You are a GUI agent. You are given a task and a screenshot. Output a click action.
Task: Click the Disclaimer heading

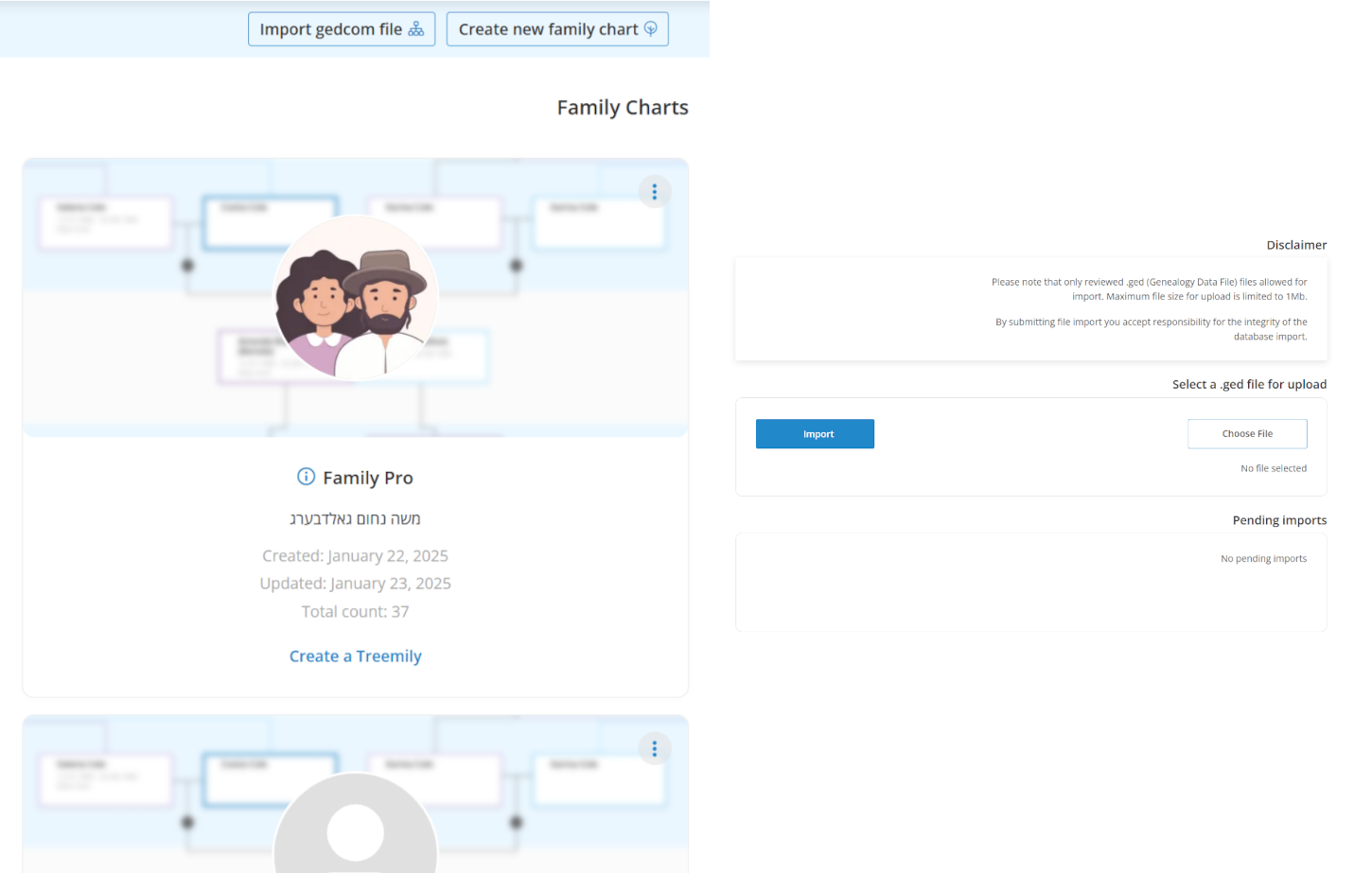pos(1296,245)
